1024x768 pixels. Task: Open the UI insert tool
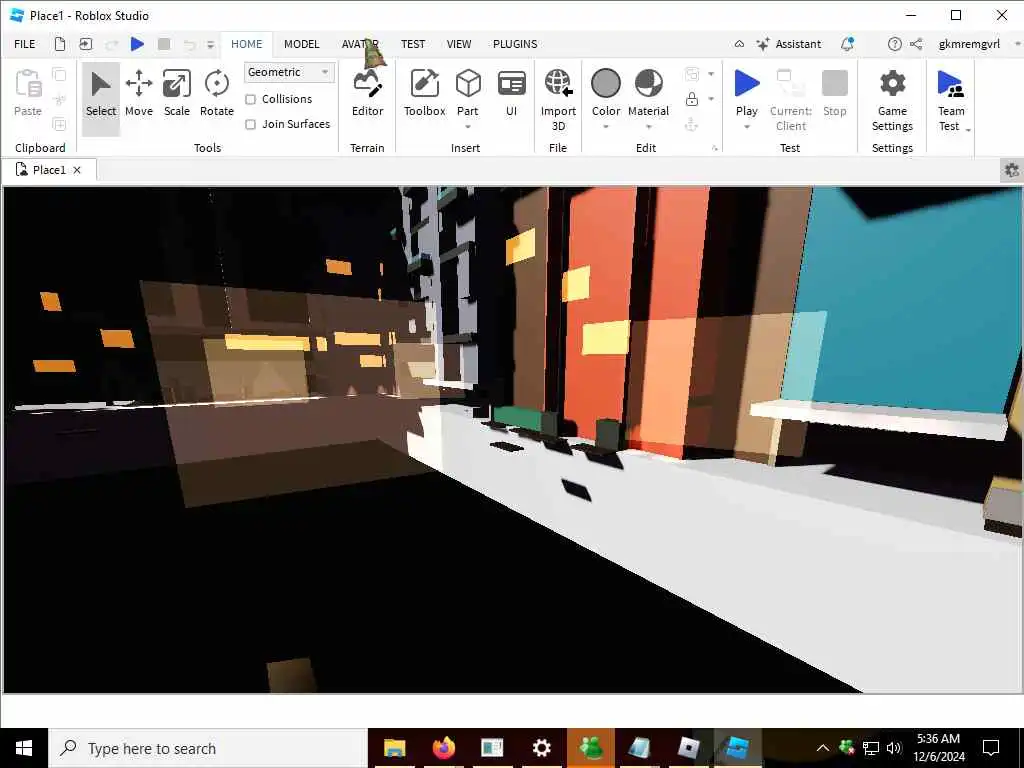[511, 94]
